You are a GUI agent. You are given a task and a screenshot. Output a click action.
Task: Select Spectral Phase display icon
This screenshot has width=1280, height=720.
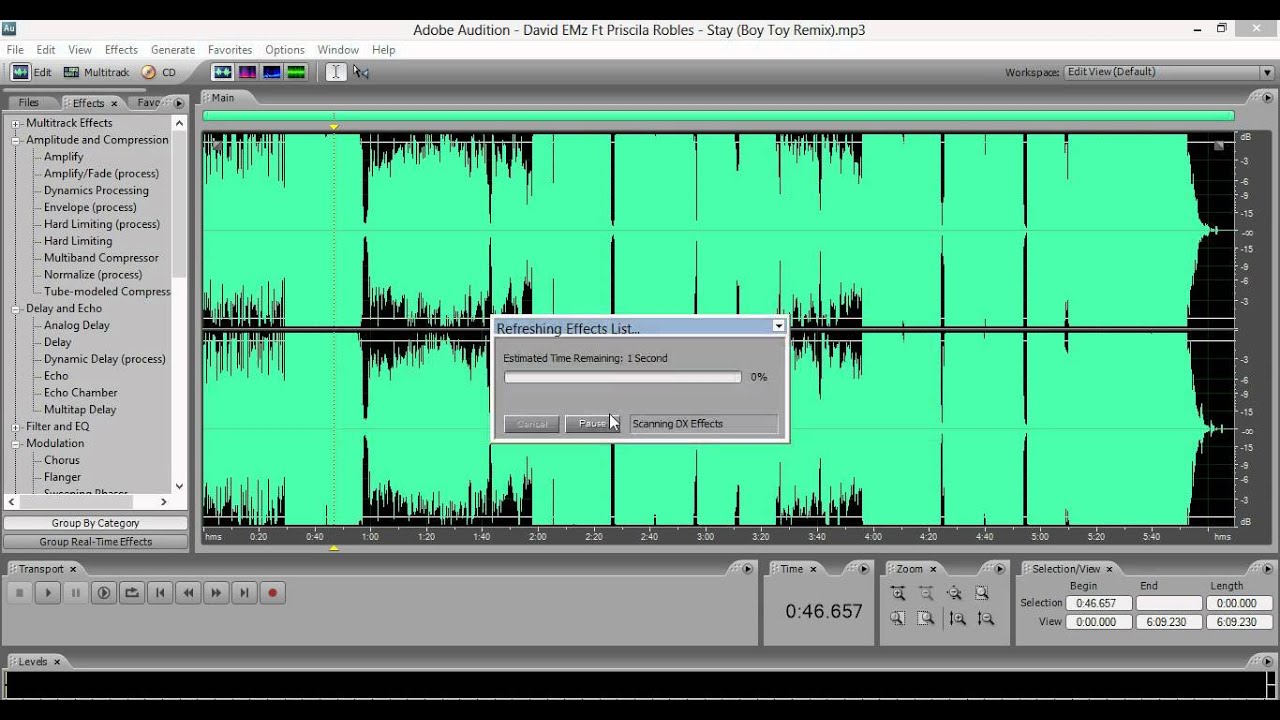pos(297,72)
